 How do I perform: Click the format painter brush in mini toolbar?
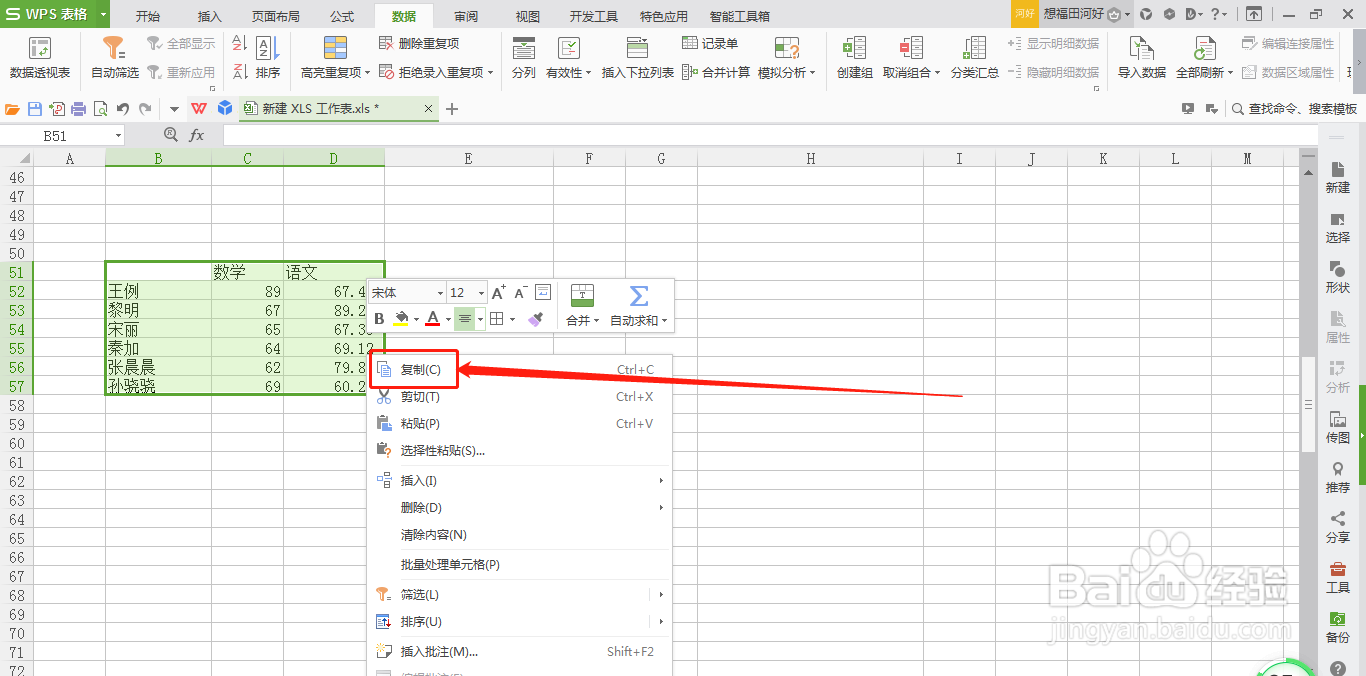[535, 319]
